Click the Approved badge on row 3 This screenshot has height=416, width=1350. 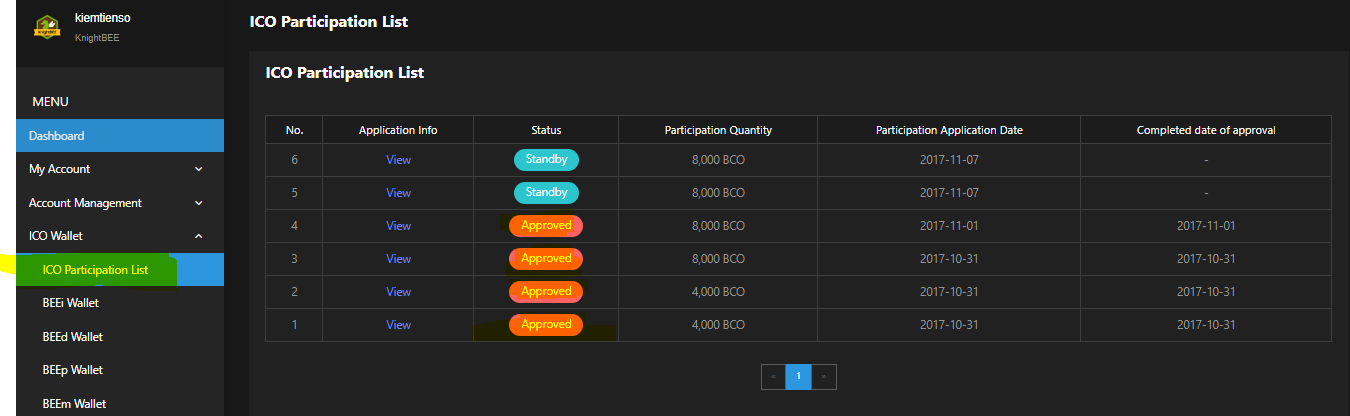546,259
